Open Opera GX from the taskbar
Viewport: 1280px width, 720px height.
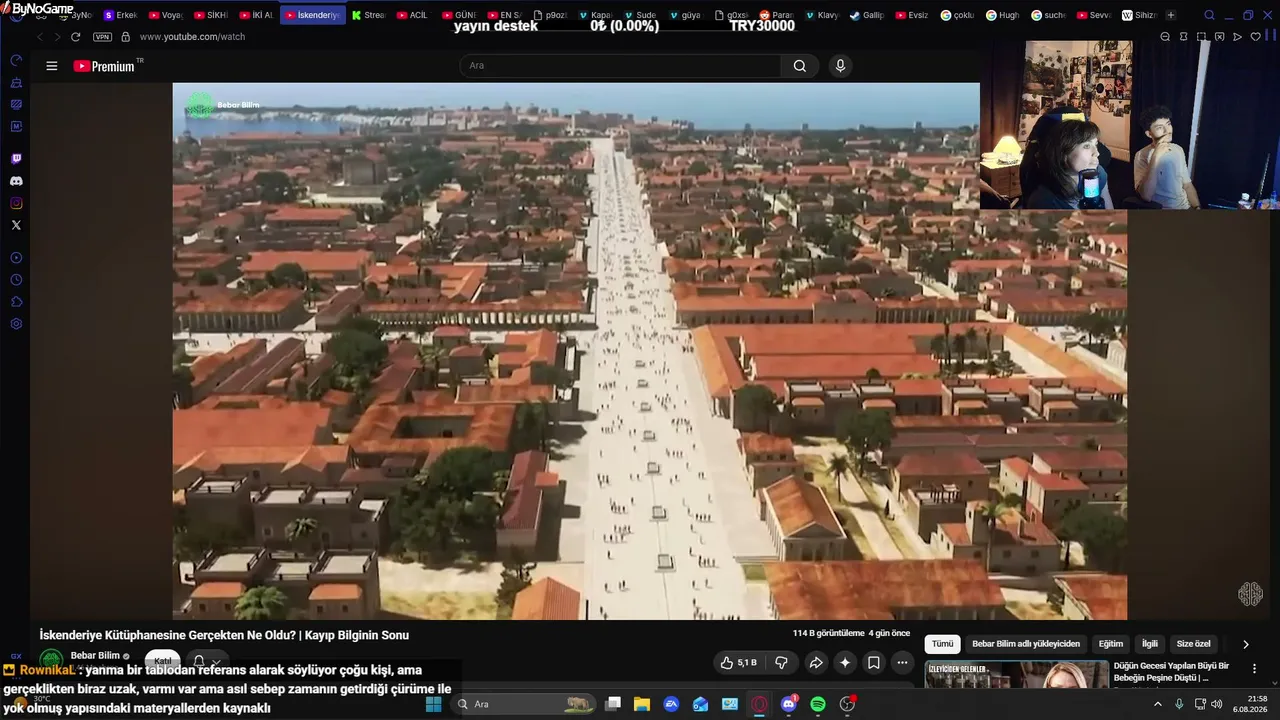pos(759,704)
